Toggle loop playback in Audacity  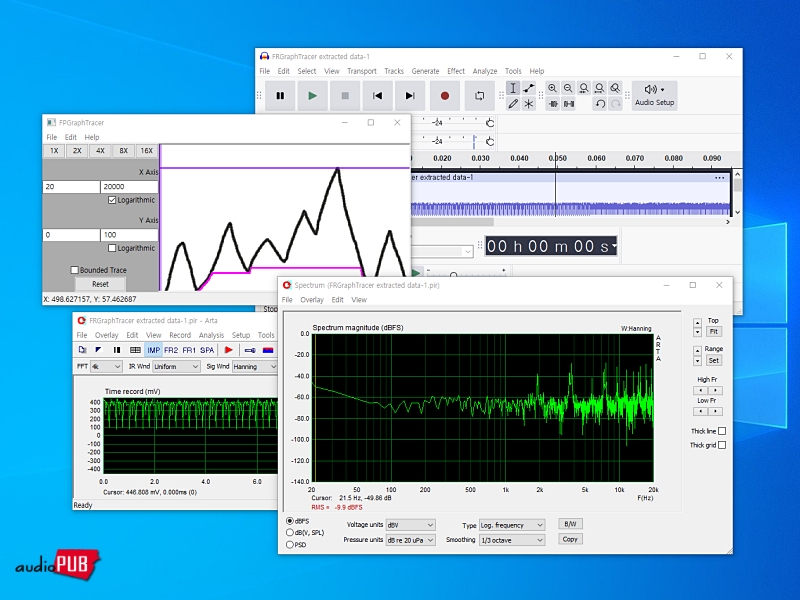(x=480, y=95)
